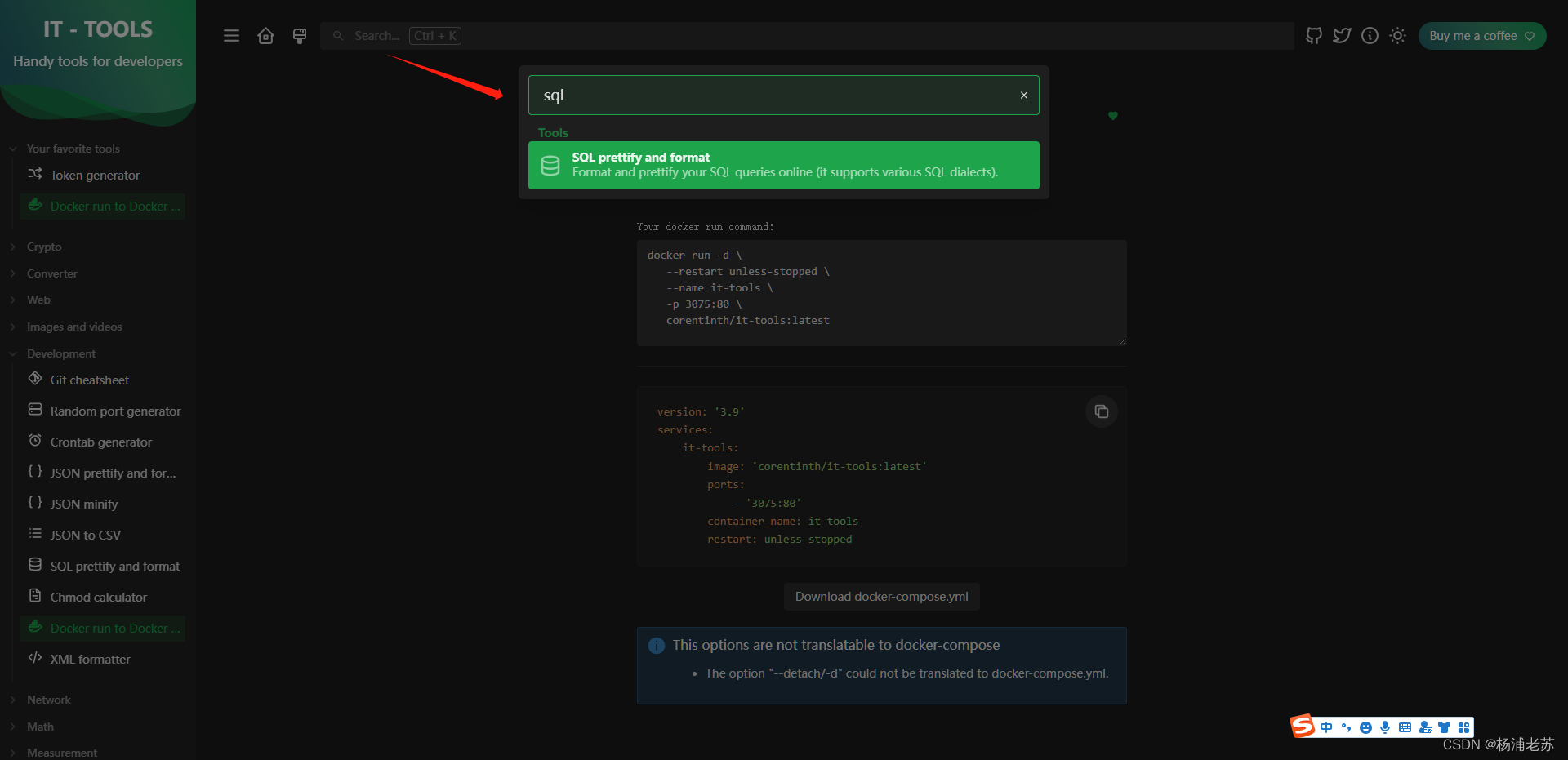Click Sogou input method S icon
The image size is (1568, 760).
click(1303, 726)
